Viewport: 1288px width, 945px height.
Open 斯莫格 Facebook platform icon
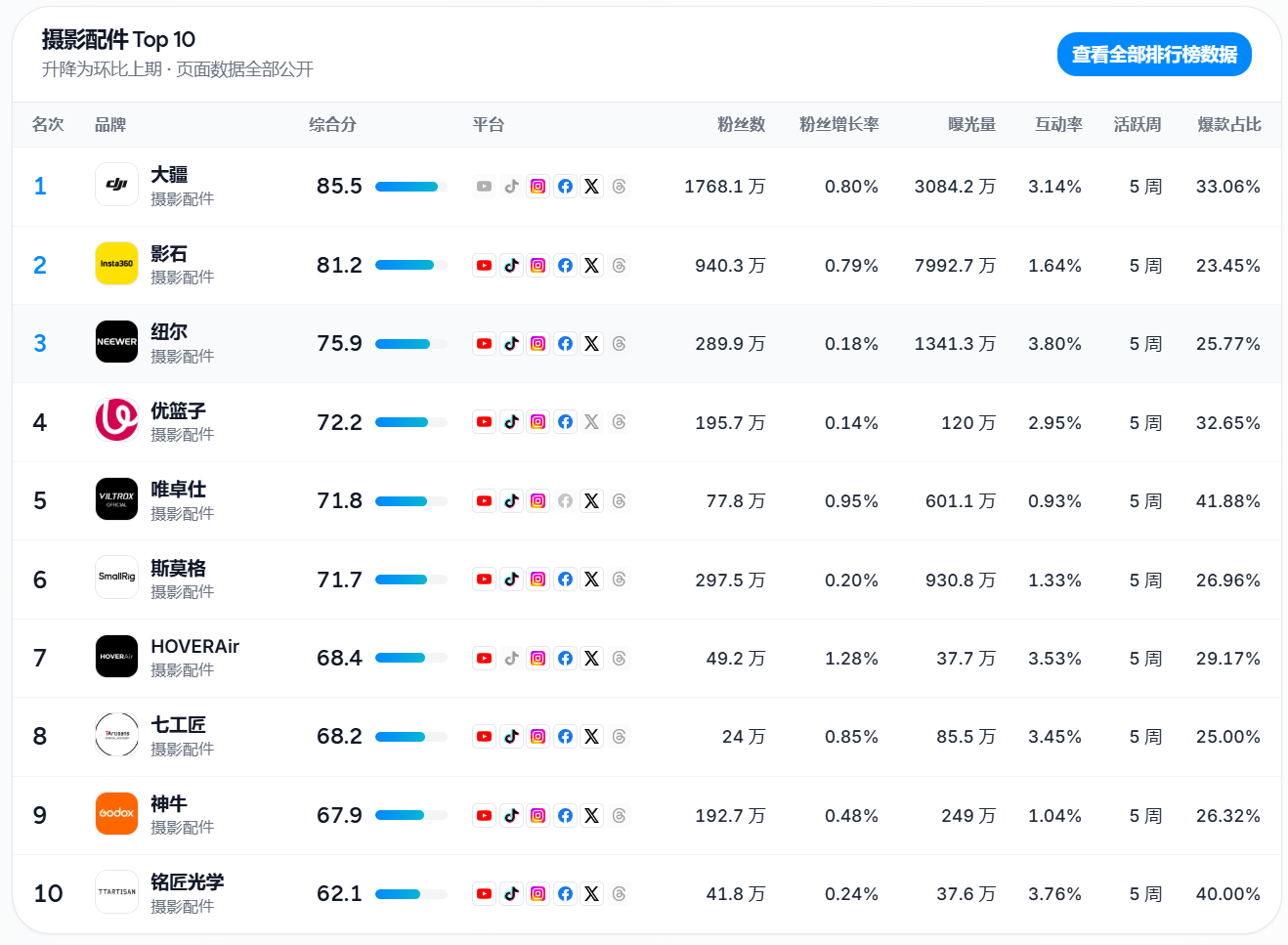565,580
